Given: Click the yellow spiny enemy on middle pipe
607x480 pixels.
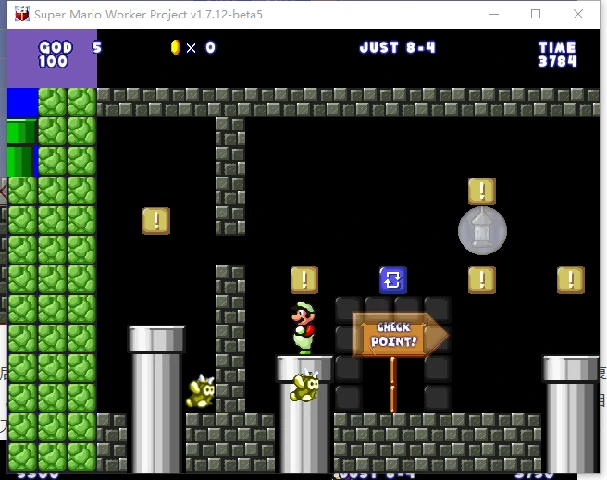Looking at the screenshot, I should click(305, 386).
